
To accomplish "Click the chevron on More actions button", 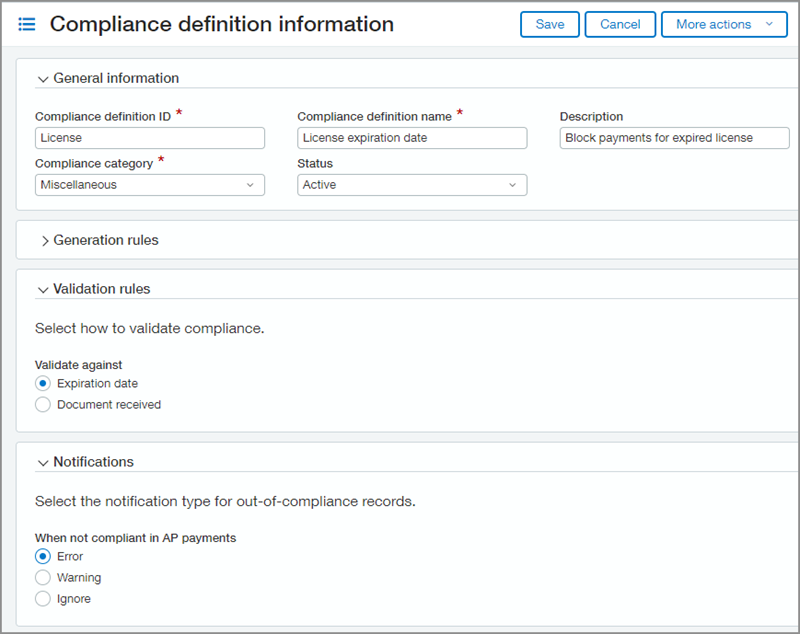I will (771, 24).
